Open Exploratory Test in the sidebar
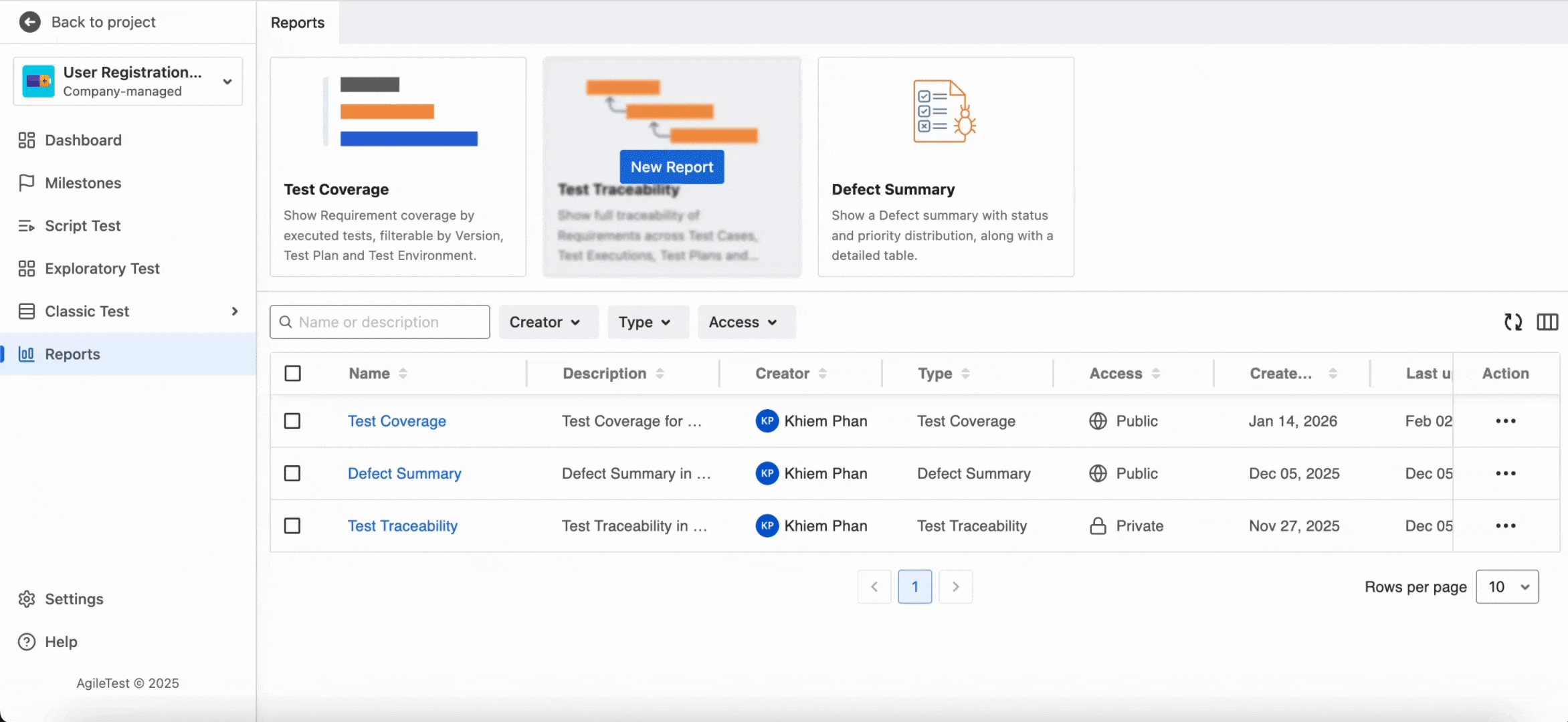Screen dimensions: 1568x722 click(102, 269)
